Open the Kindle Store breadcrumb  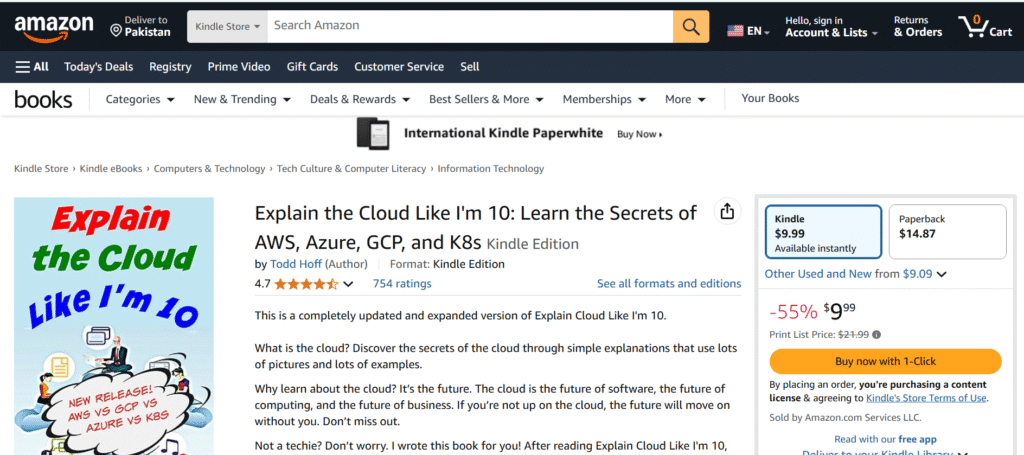[41, 168]
